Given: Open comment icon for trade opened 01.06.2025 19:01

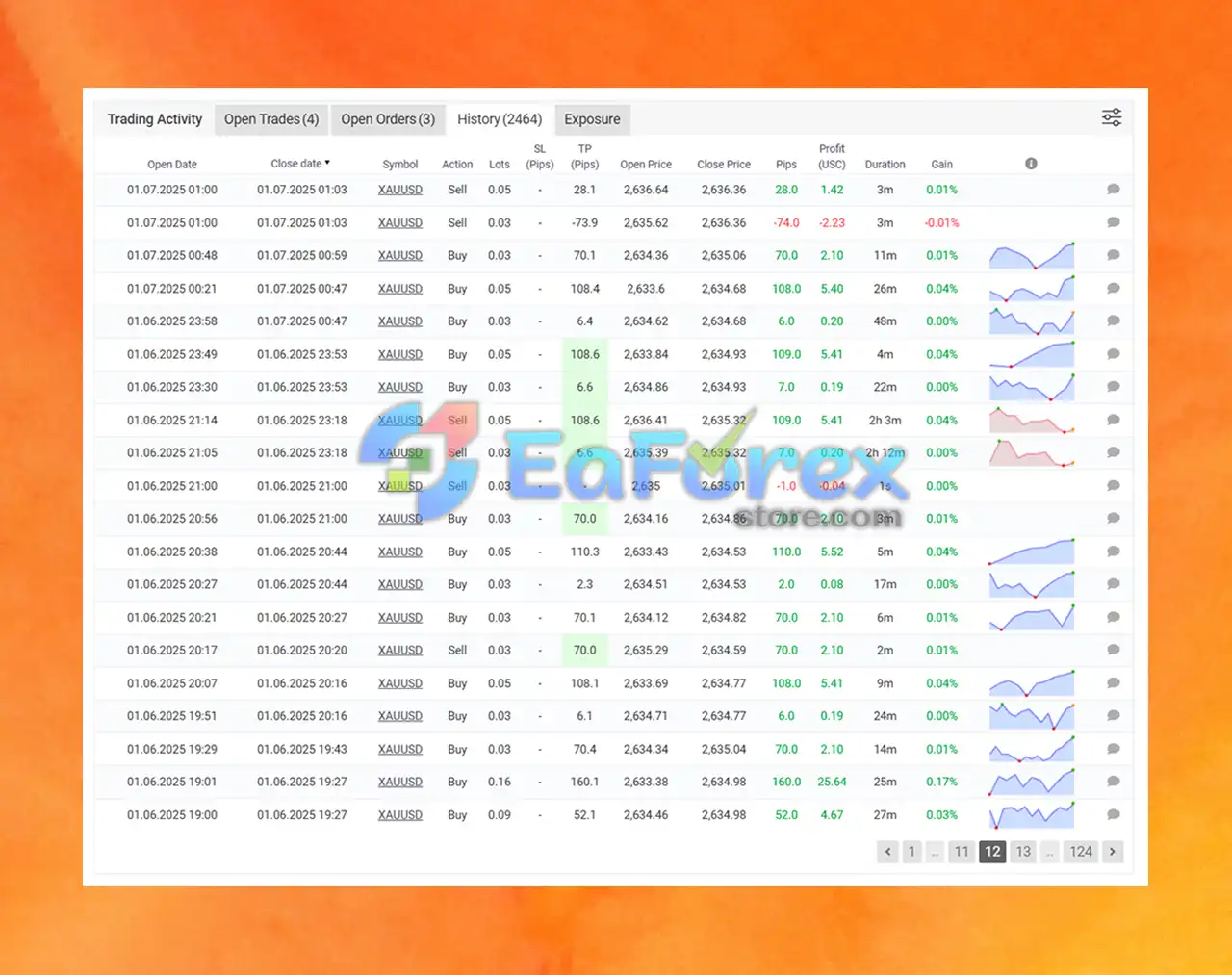Looking at the screenshot, I should pos(1113,782).
